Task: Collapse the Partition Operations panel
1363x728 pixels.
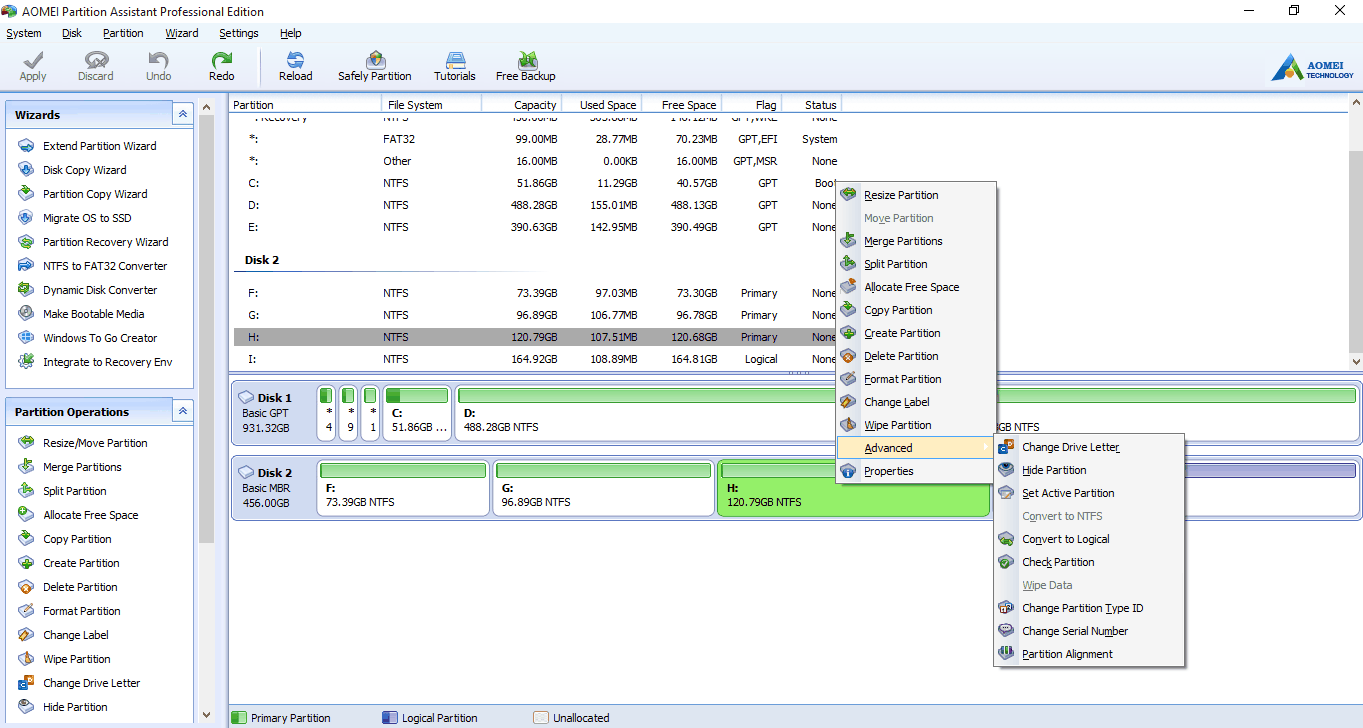Action: click(x=182, y=411)
